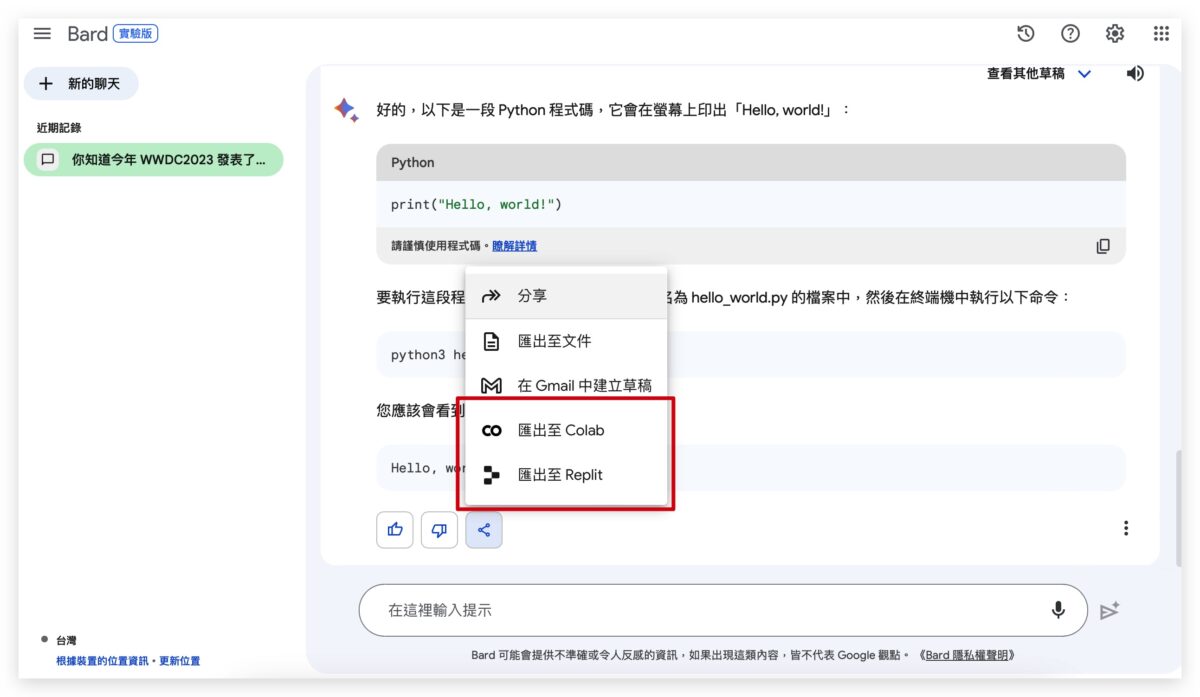Viewport: 1200px width, 697px height.
Task: Open the Google apps grid
Action: [1161, 34]
